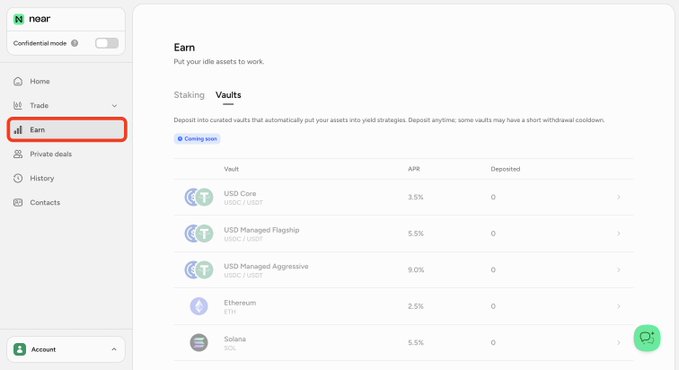Click the Account label in sidebar
Screen dimensions: 679x370
[x=43, y=349]
